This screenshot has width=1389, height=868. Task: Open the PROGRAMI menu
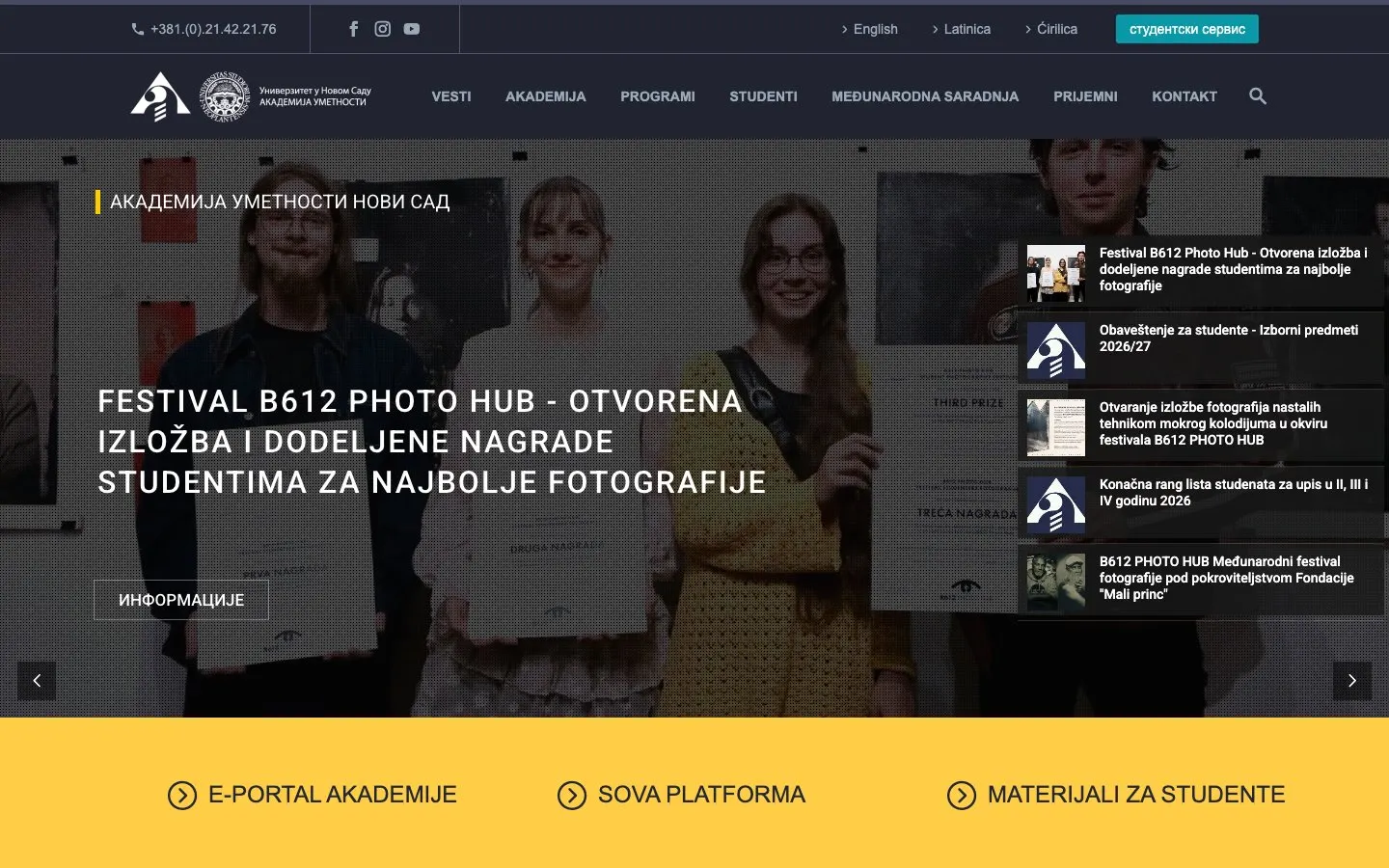click(658, 96)
